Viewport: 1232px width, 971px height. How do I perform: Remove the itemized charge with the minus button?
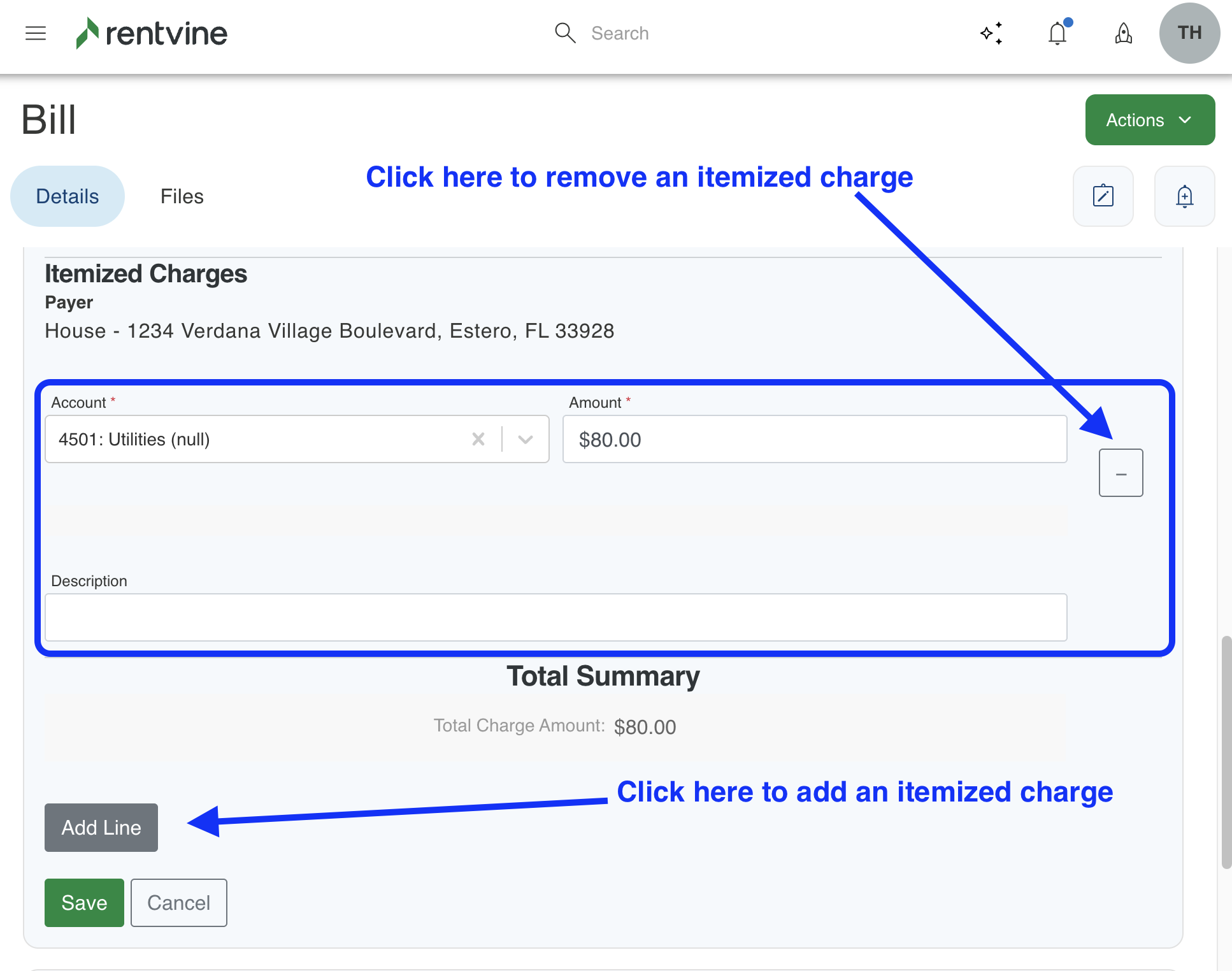click(x=1121, y=473)
